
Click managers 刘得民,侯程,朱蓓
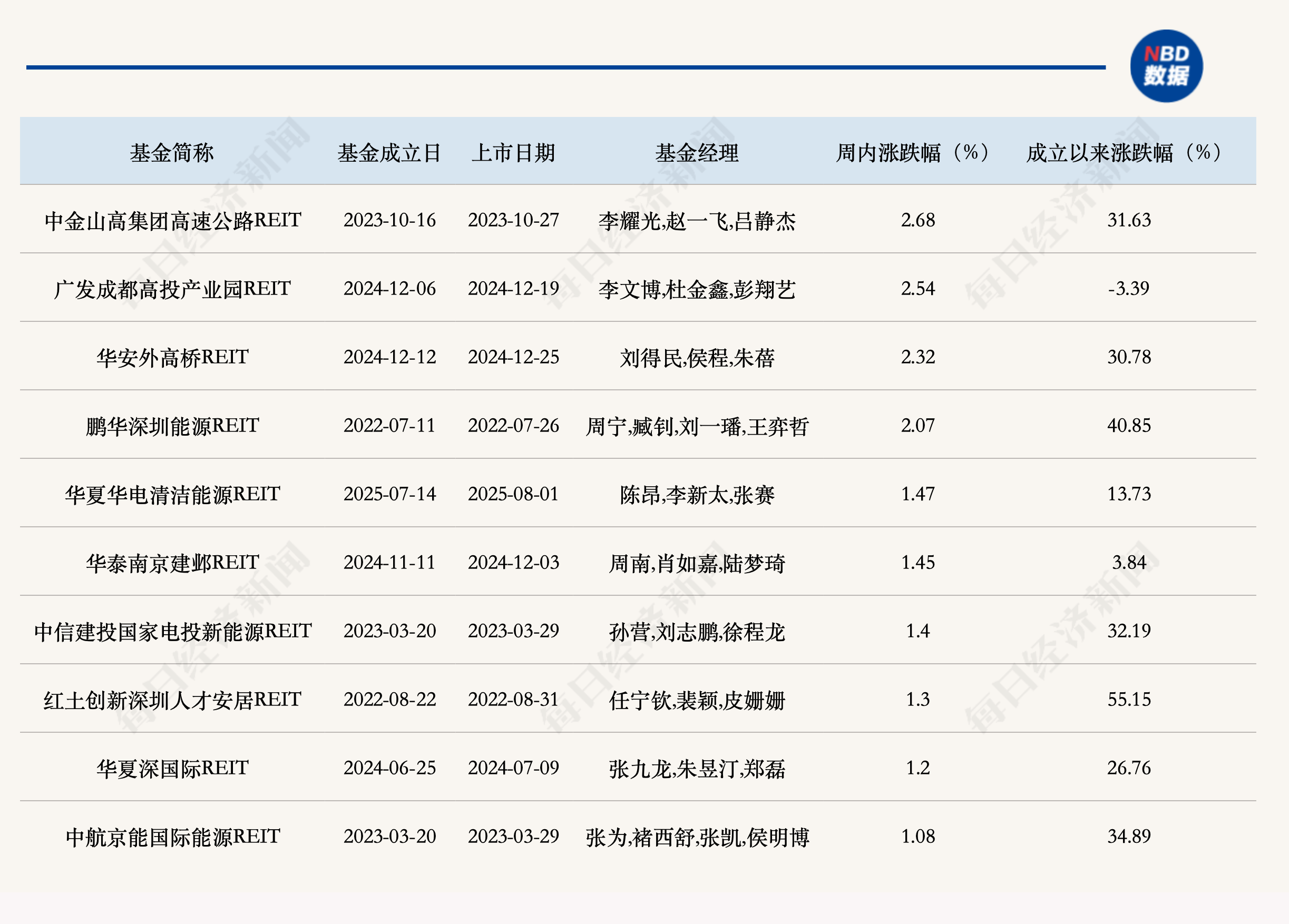tap(697, 358)
